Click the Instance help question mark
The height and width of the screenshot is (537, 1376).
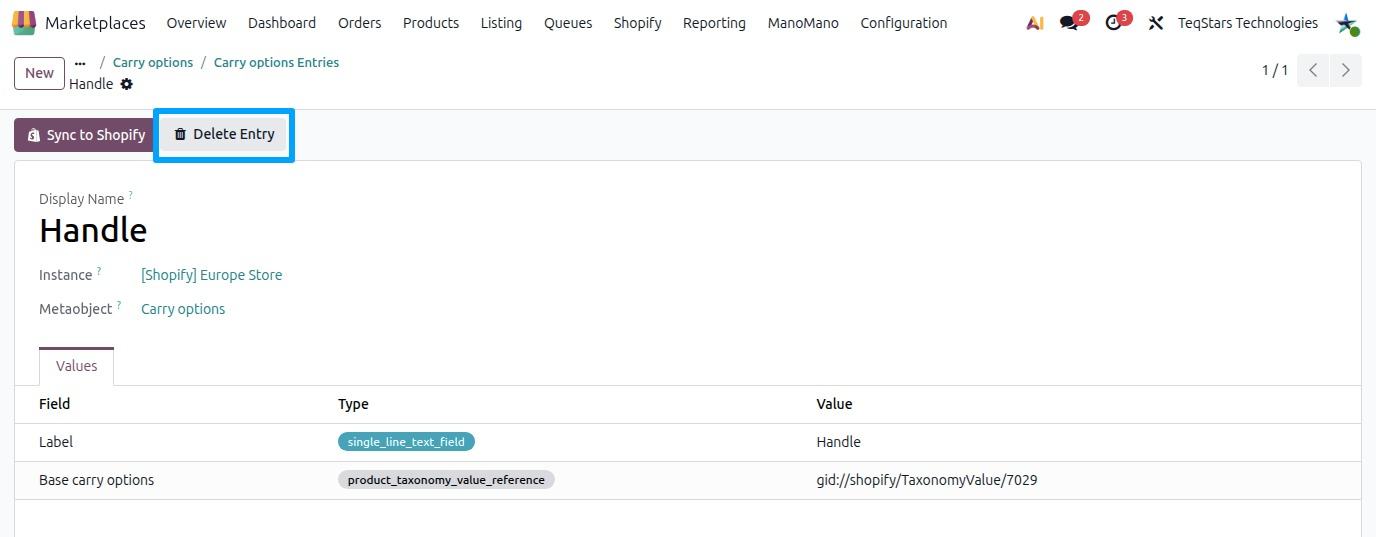(x=99, y=271)
